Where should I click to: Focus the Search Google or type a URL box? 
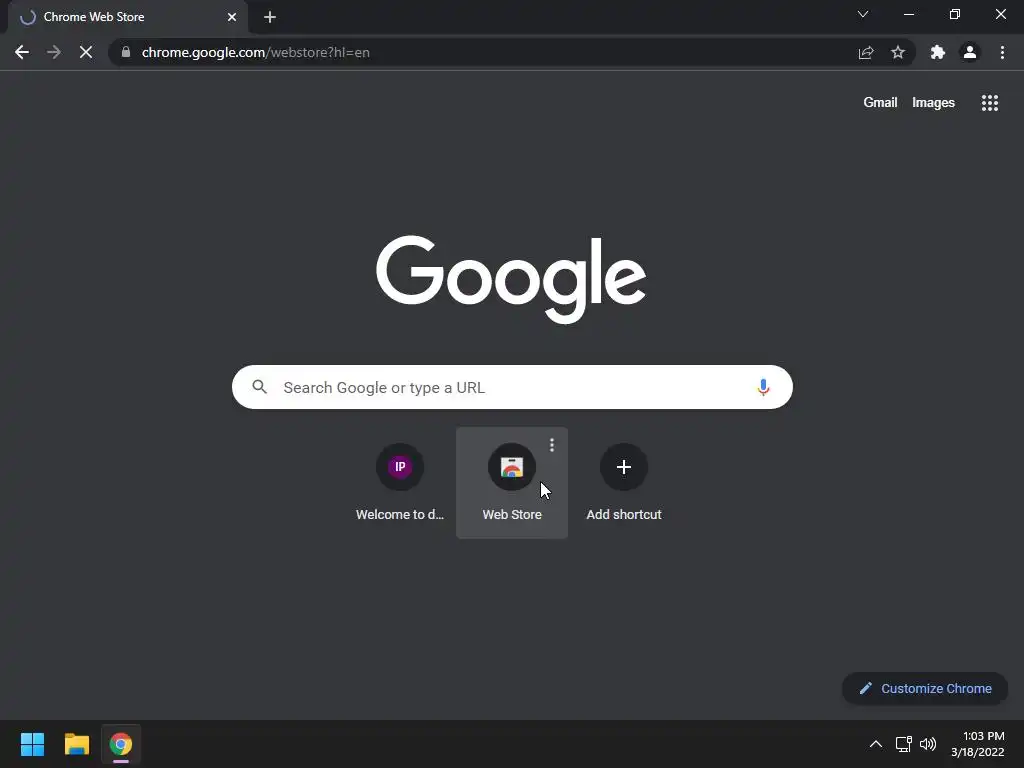512,387
